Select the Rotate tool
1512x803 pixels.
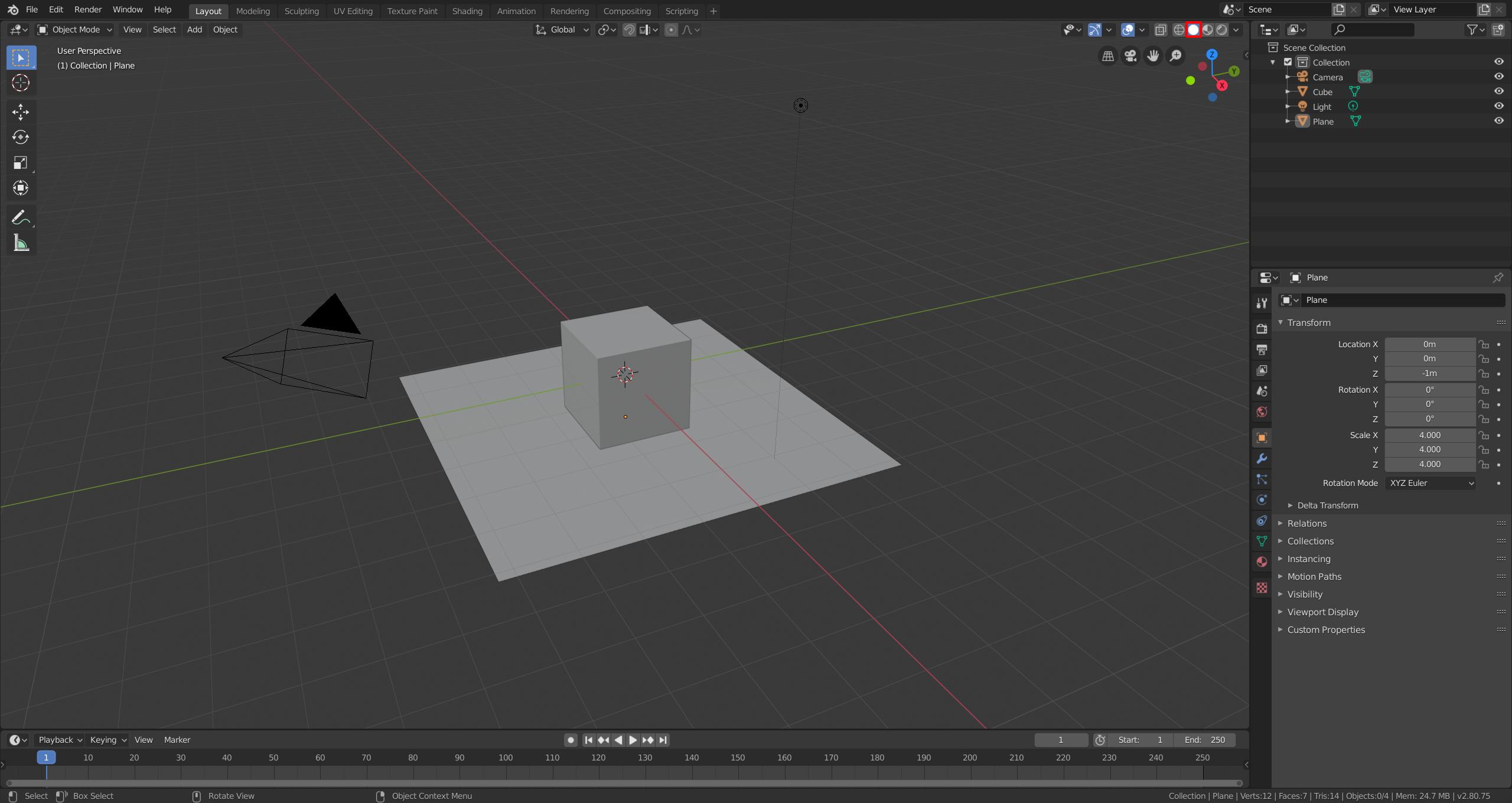[21, 137]
